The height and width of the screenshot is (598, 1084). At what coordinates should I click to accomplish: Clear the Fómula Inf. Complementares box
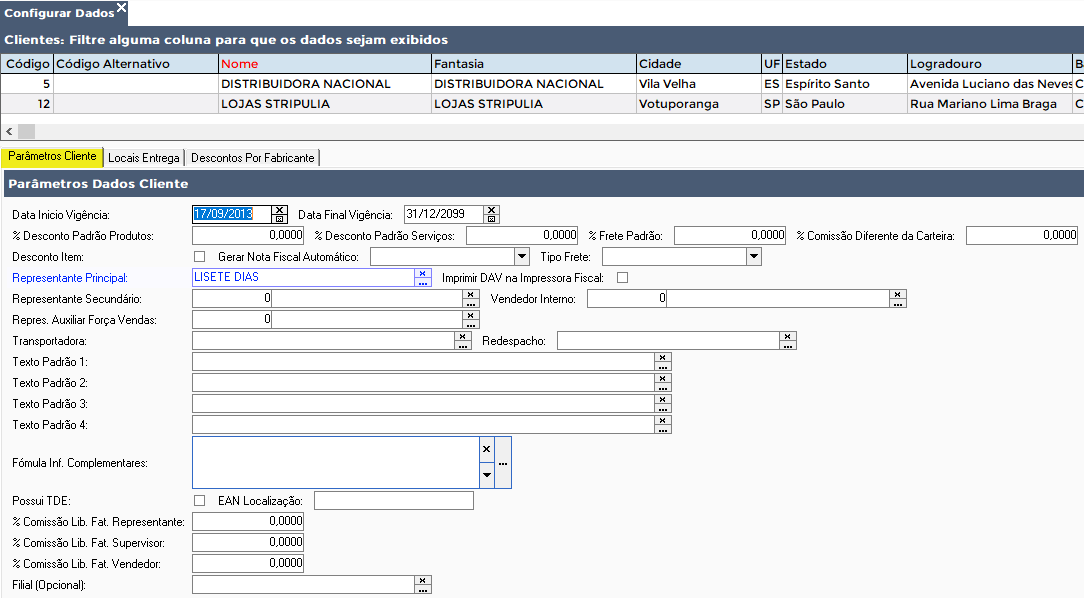(487, 449)
